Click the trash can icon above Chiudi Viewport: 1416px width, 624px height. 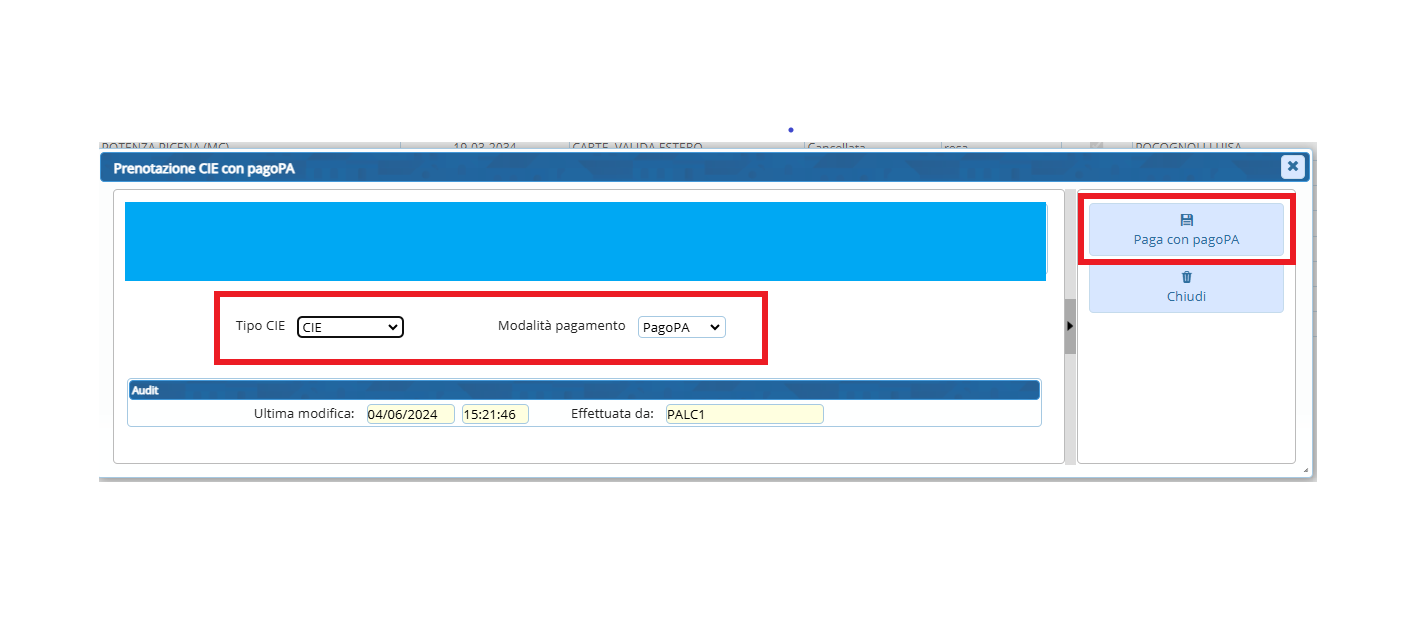coord(1186,277)
